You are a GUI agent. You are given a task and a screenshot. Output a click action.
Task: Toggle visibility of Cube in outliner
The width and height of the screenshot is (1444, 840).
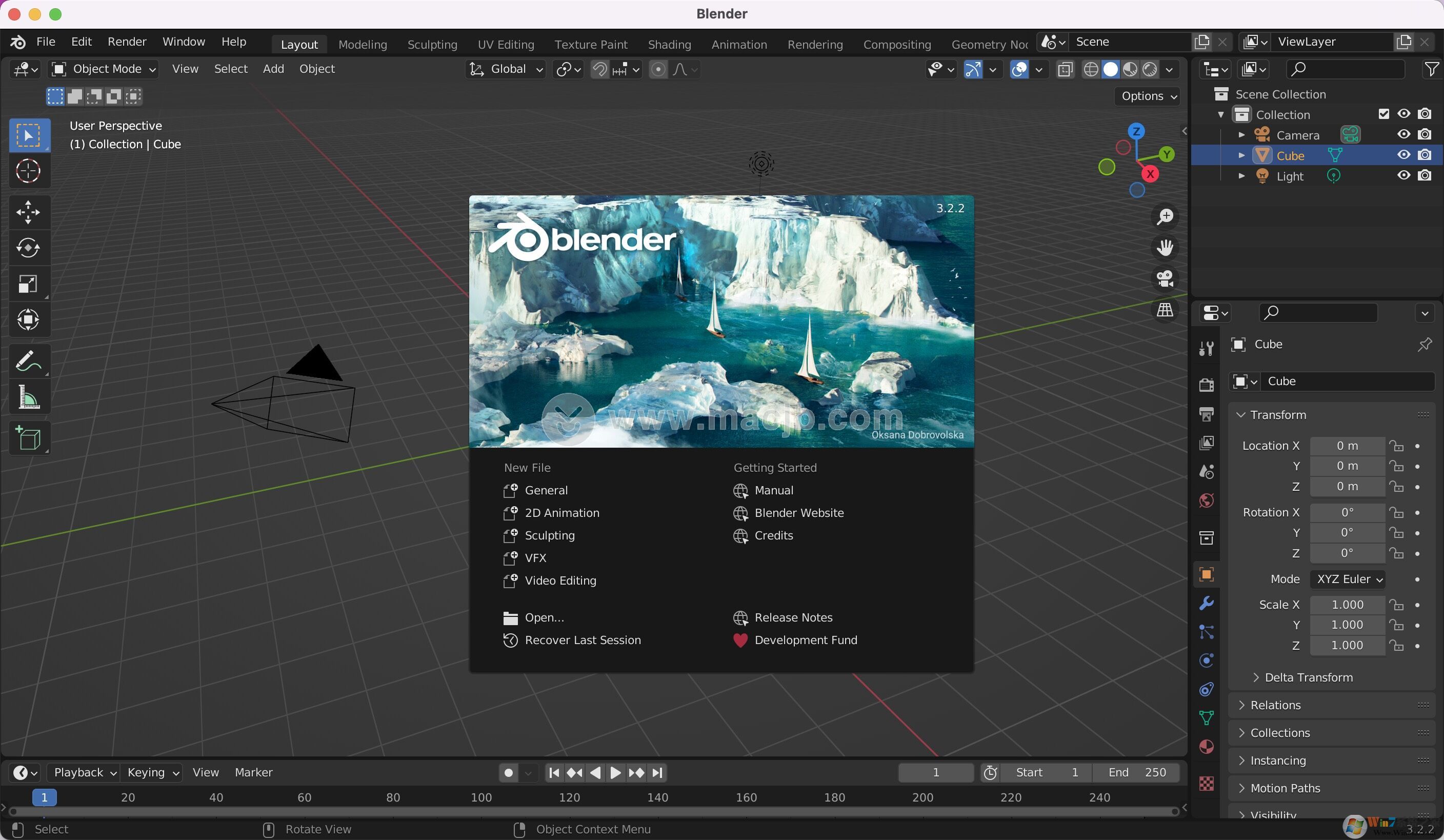[1404, 155]
